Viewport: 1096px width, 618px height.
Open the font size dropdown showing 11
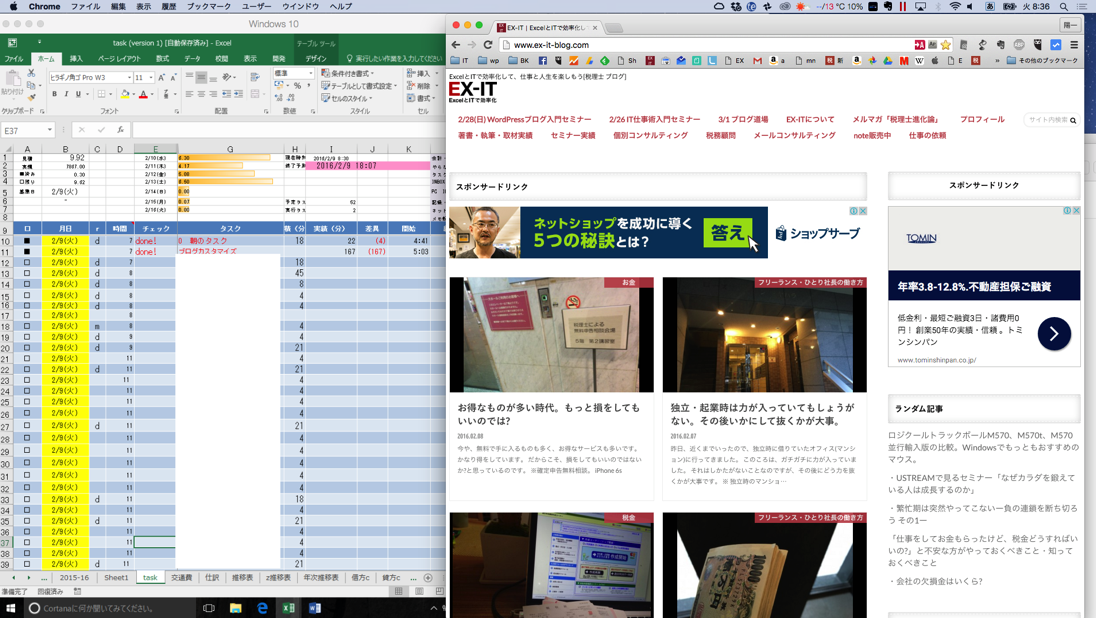pyautogui.click(x=151, y=78)
